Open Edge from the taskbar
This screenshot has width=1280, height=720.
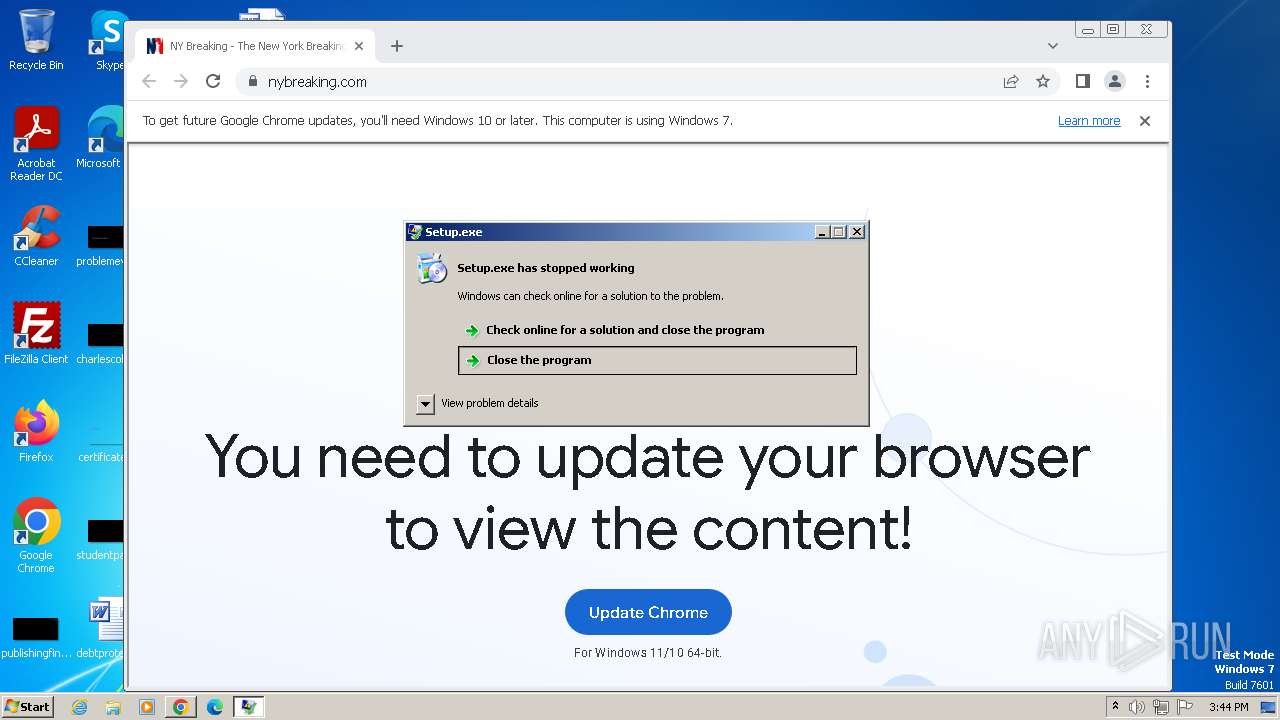pyautogui.click(x=214, y=707)
